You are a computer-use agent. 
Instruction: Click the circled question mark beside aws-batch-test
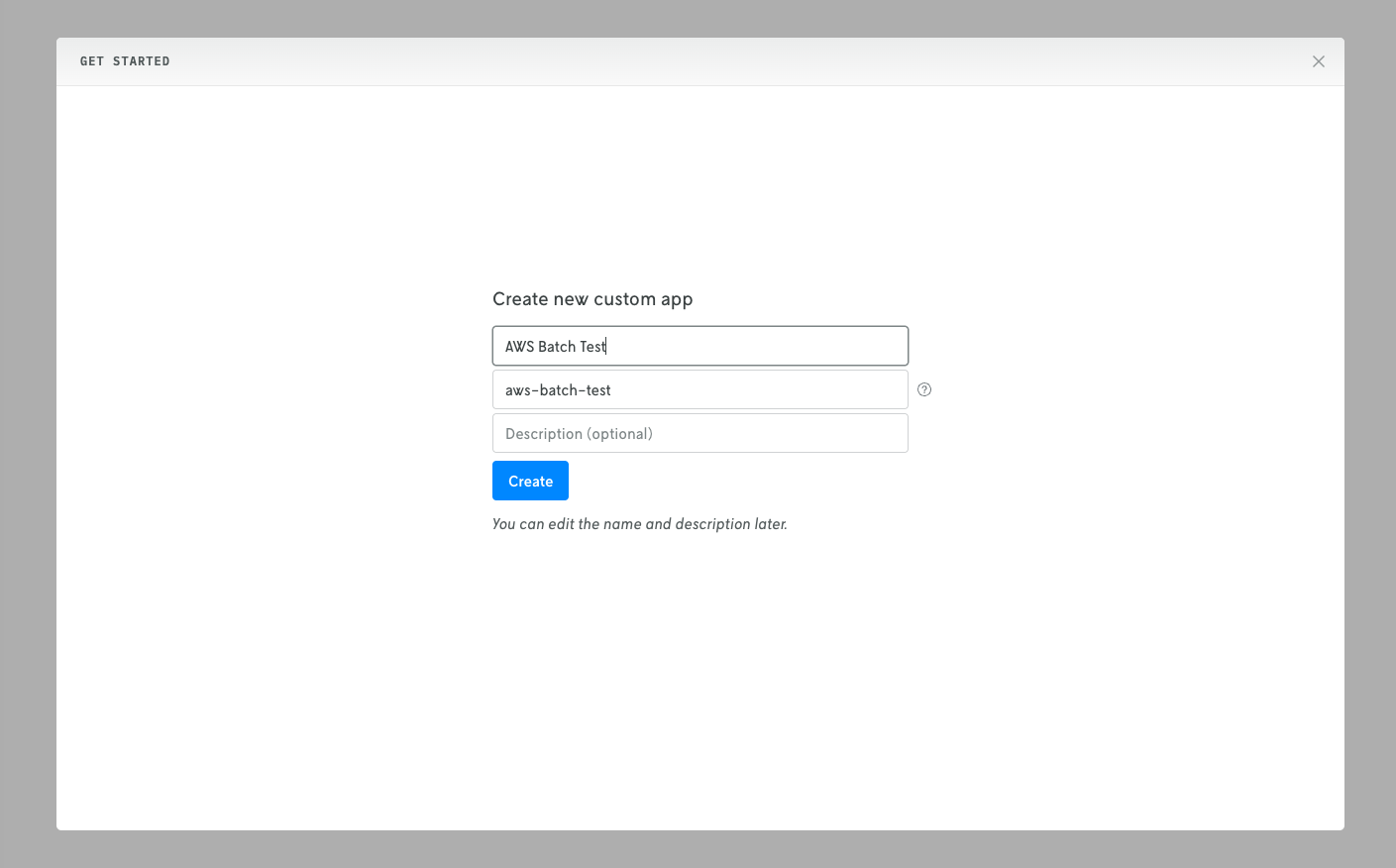[x=923, y=389]
